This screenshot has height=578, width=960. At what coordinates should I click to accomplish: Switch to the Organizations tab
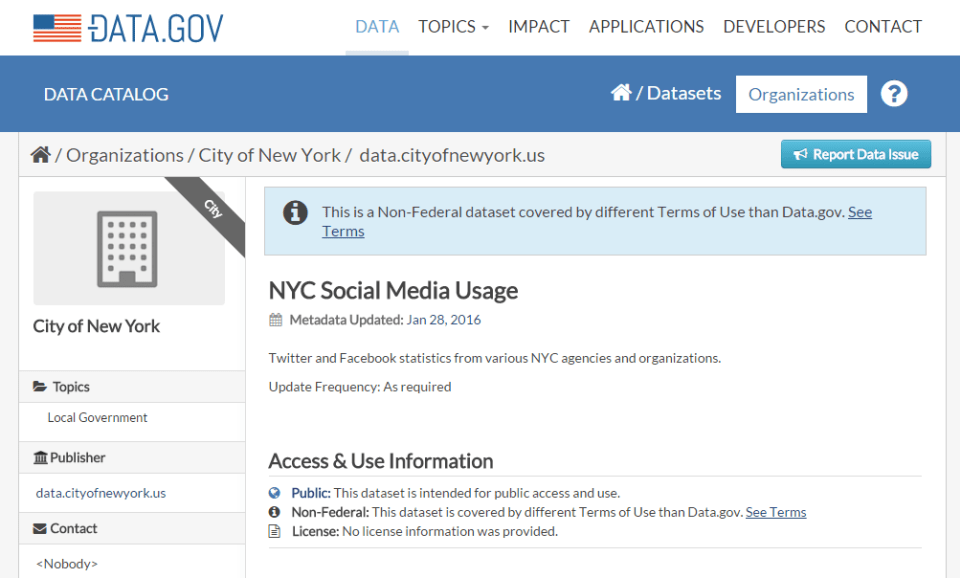[801, 95]
